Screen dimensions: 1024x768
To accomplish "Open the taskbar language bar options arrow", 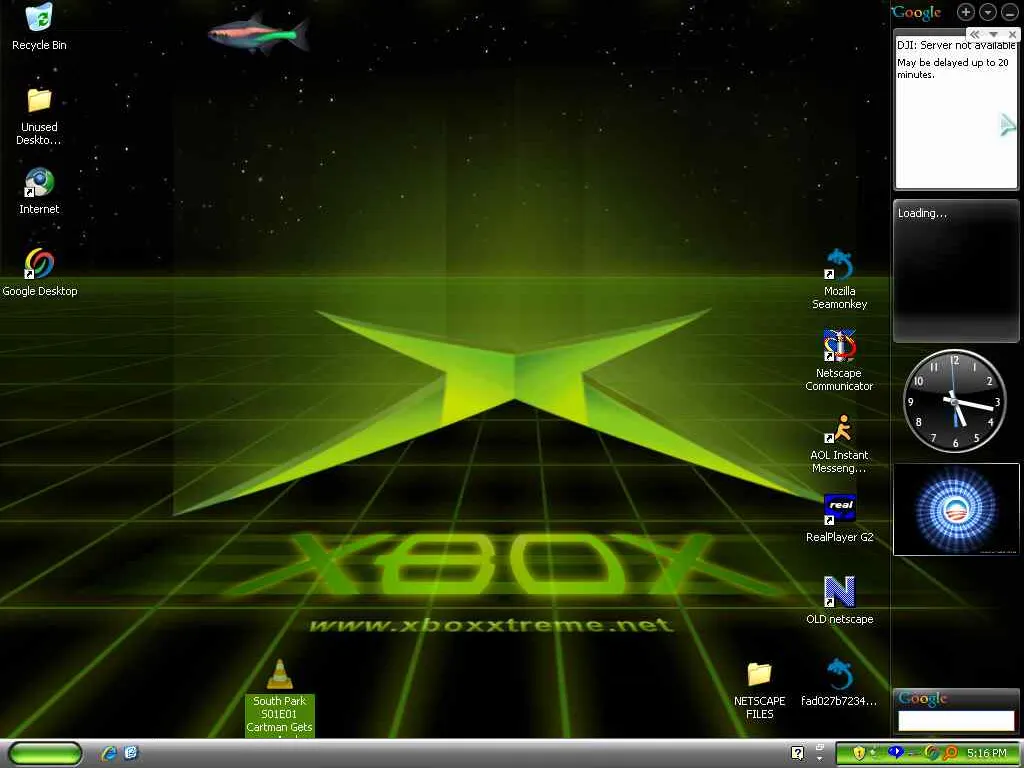I will pos(820,759).
